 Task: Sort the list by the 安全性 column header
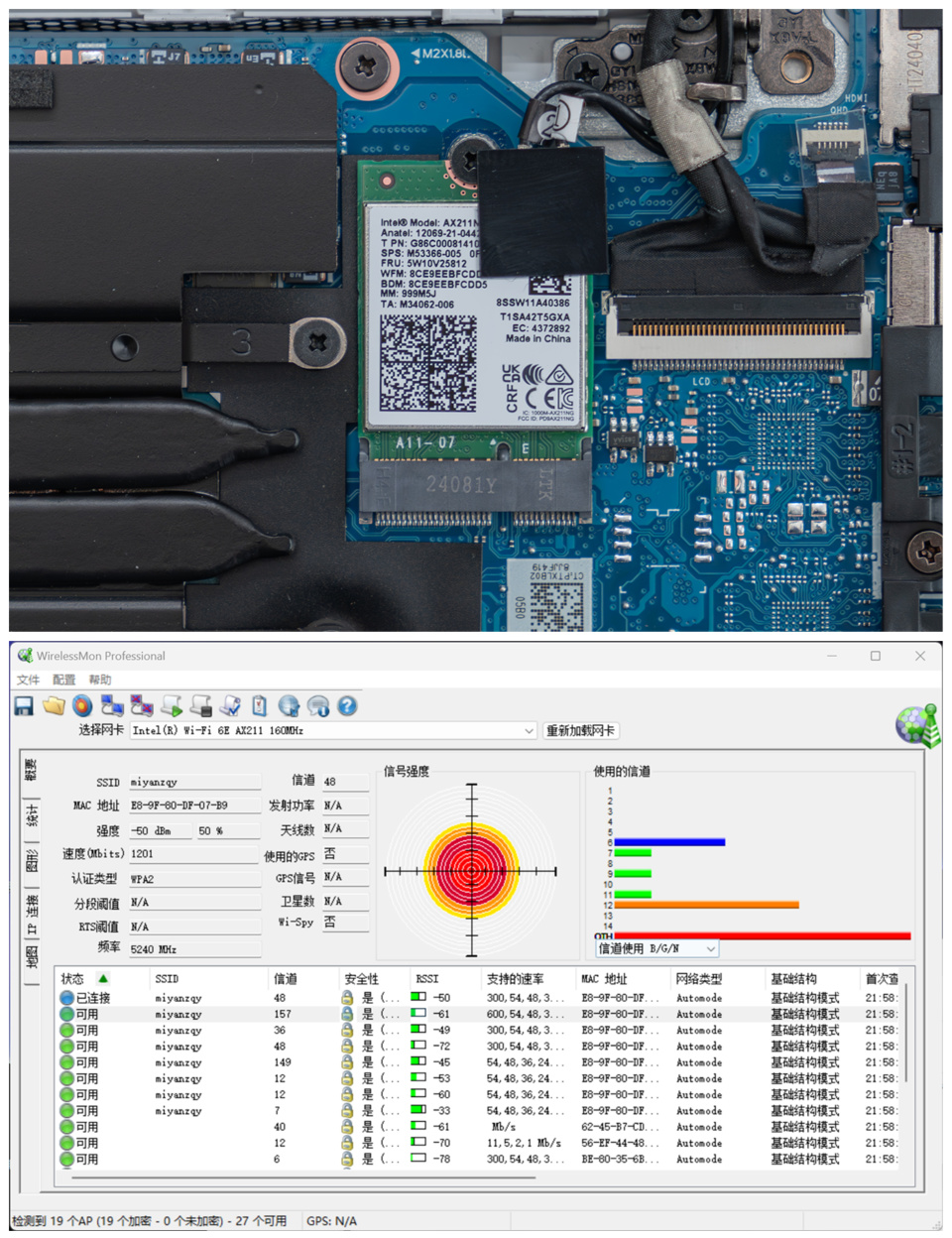[375, 978]
